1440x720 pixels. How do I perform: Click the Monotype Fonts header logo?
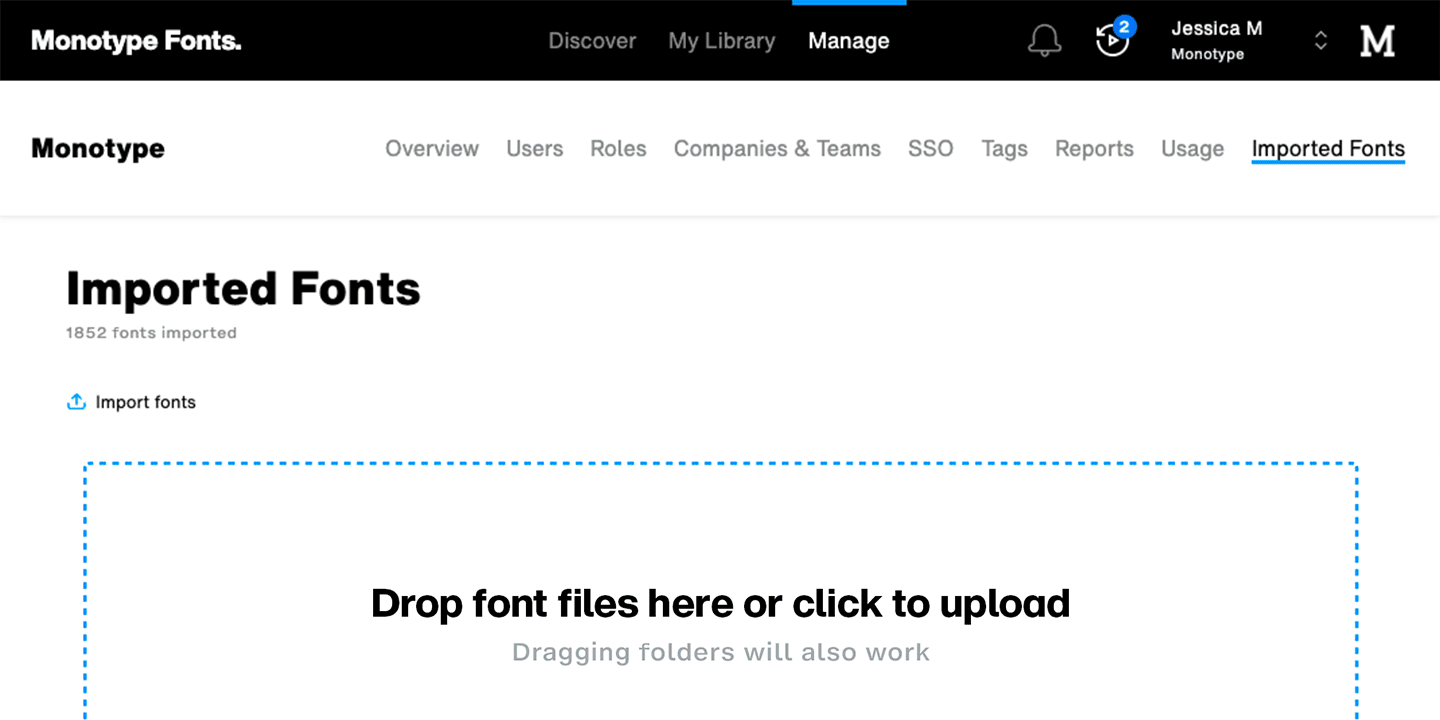[136, 41]
